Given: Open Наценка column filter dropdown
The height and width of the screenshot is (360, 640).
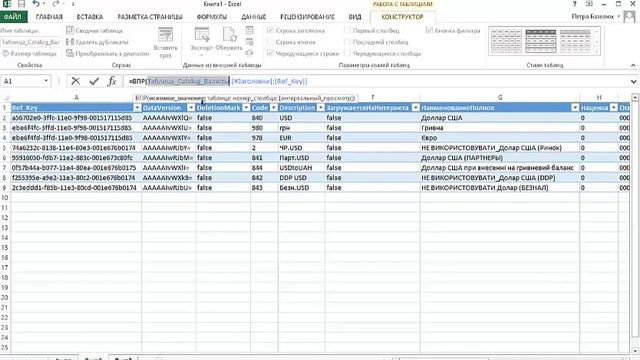Looking at the screenshot, I should (x=614, y=108).
